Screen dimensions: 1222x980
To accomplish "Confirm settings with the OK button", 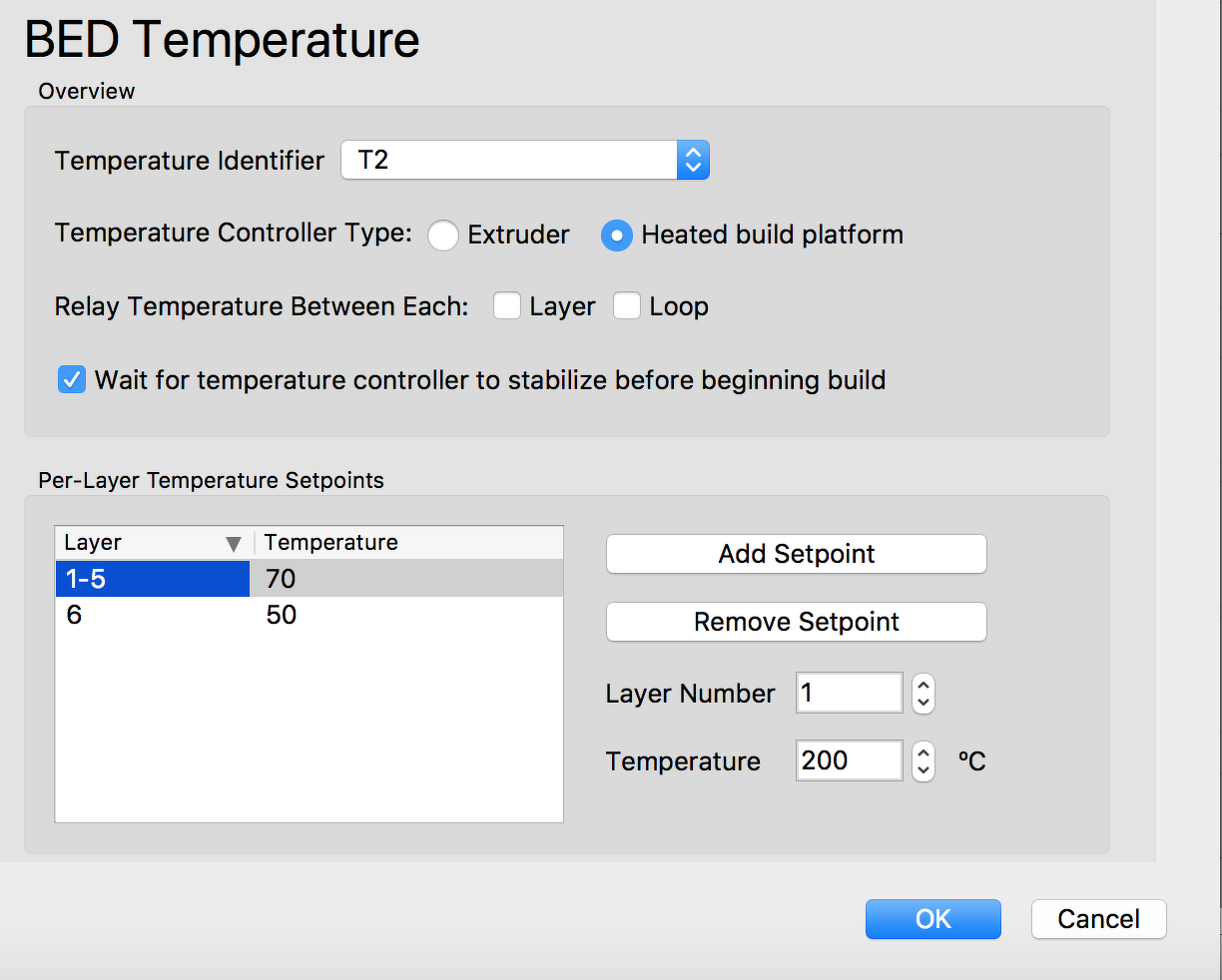I will coord(932,919).
